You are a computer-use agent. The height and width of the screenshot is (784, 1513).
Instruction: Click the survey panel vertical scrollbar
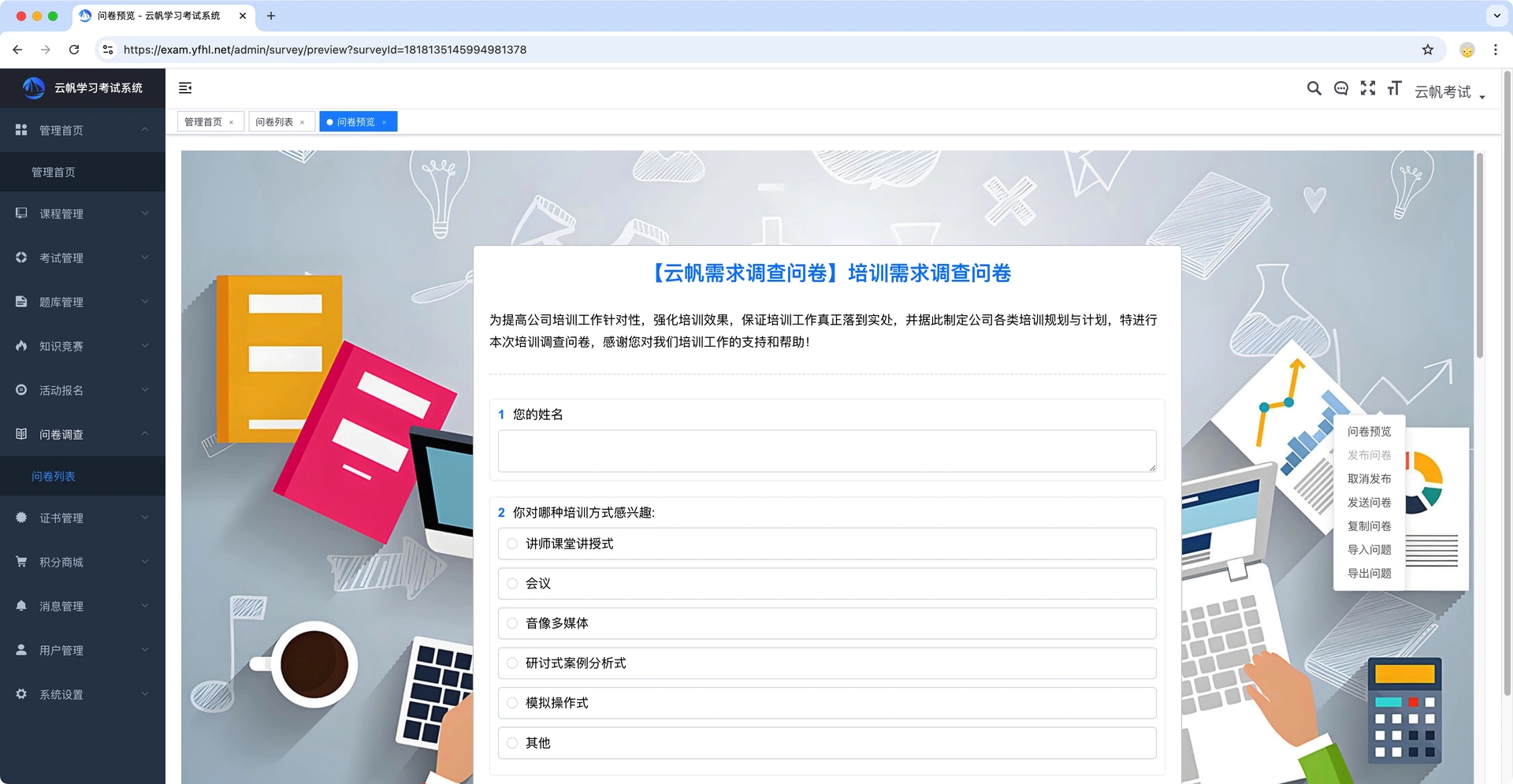click(1479, 256)
